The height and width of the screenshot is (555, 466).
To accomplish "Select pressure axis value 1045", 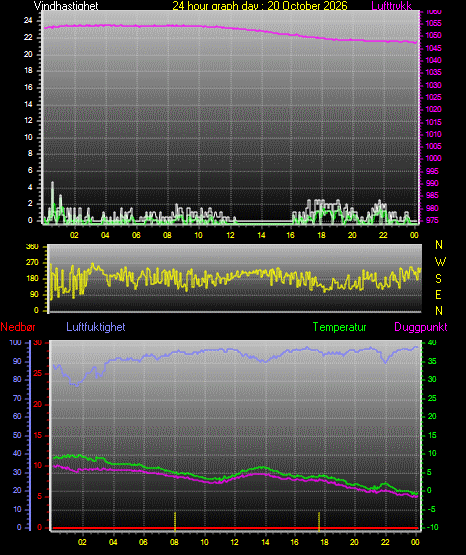I will click(x=433, y=48).
